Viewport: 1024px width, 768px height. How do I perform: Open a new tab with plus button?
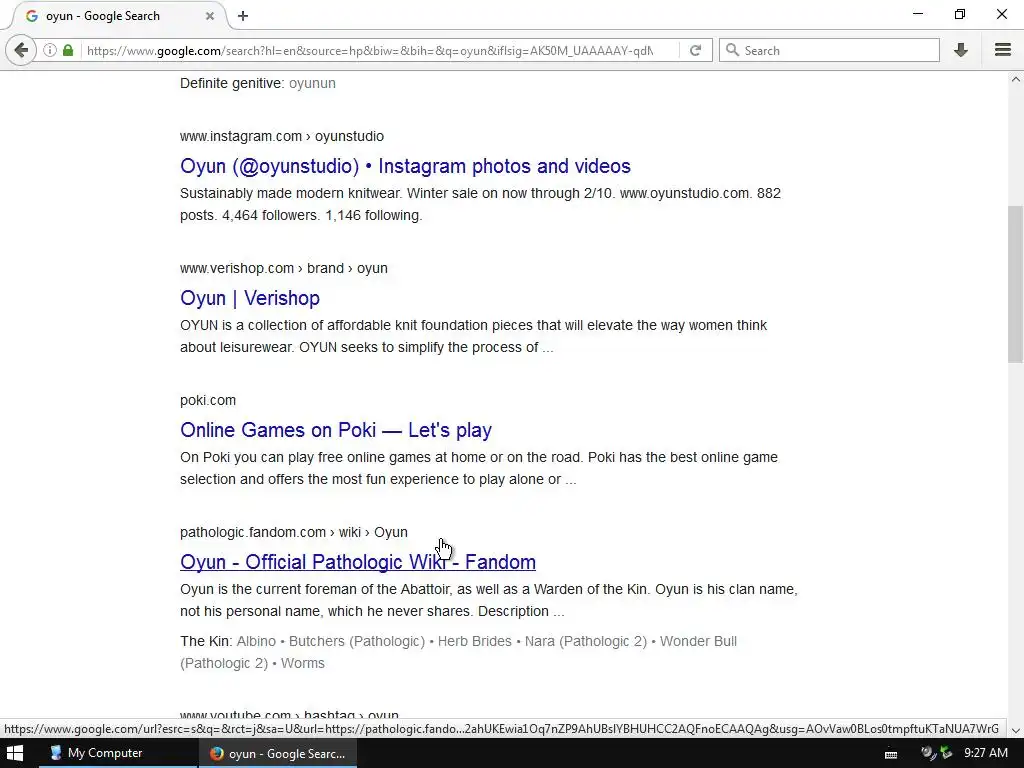coord(243,16)
